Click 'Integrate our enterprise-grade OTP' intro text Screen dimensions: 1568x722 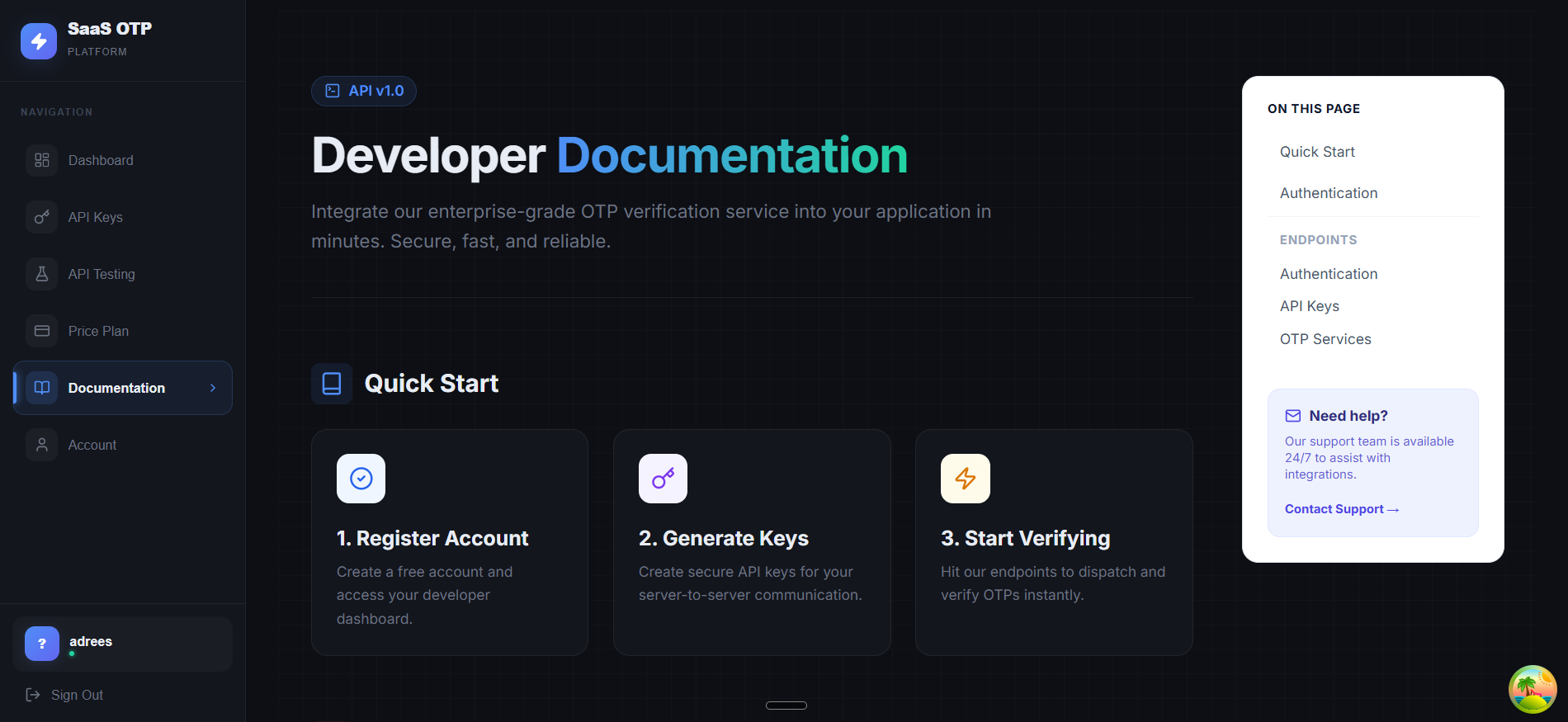[651, 226]
